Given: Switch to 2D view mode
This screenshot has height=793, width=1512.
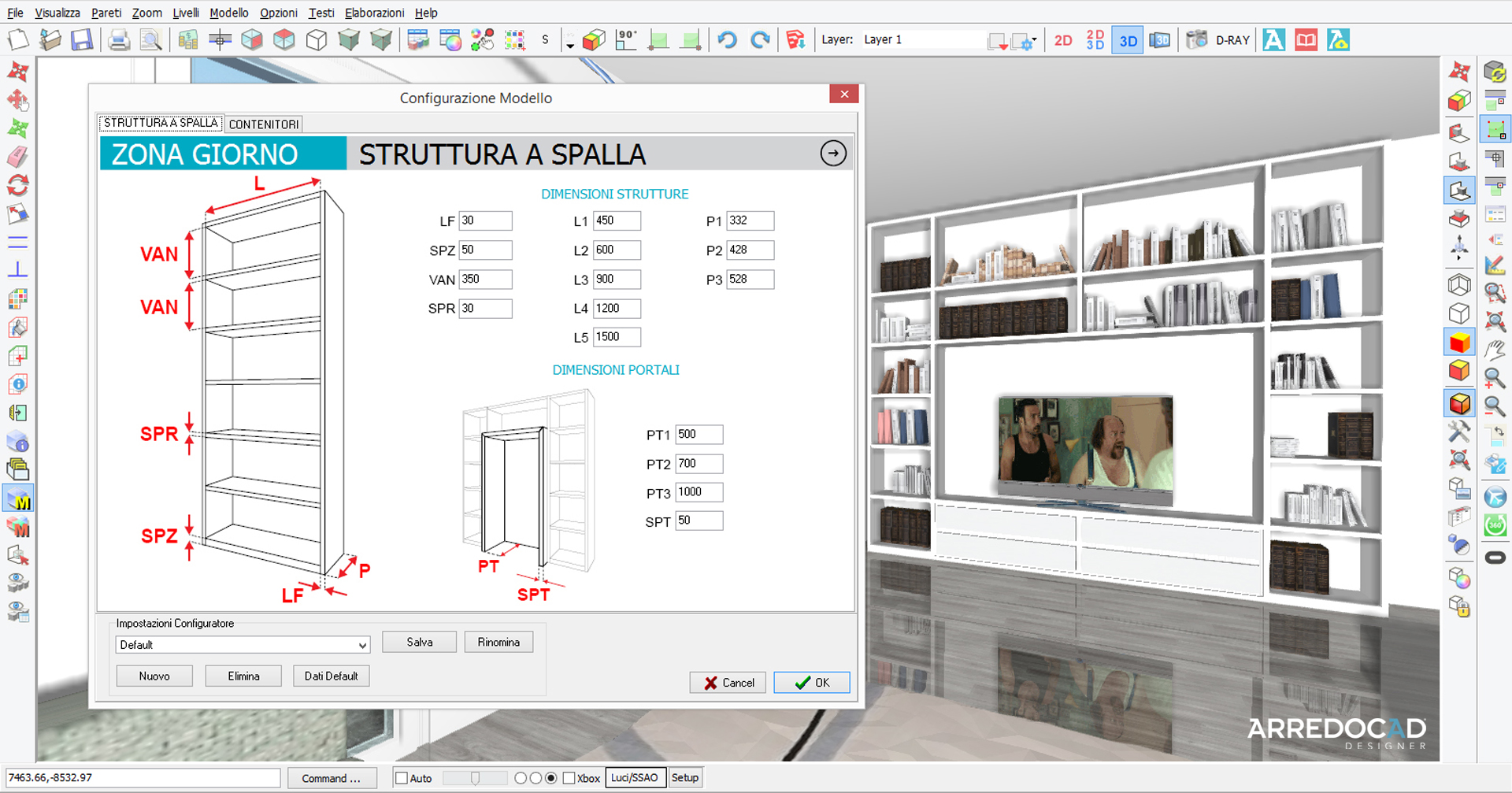Looking at the screenshot, I should point(1063,40).
